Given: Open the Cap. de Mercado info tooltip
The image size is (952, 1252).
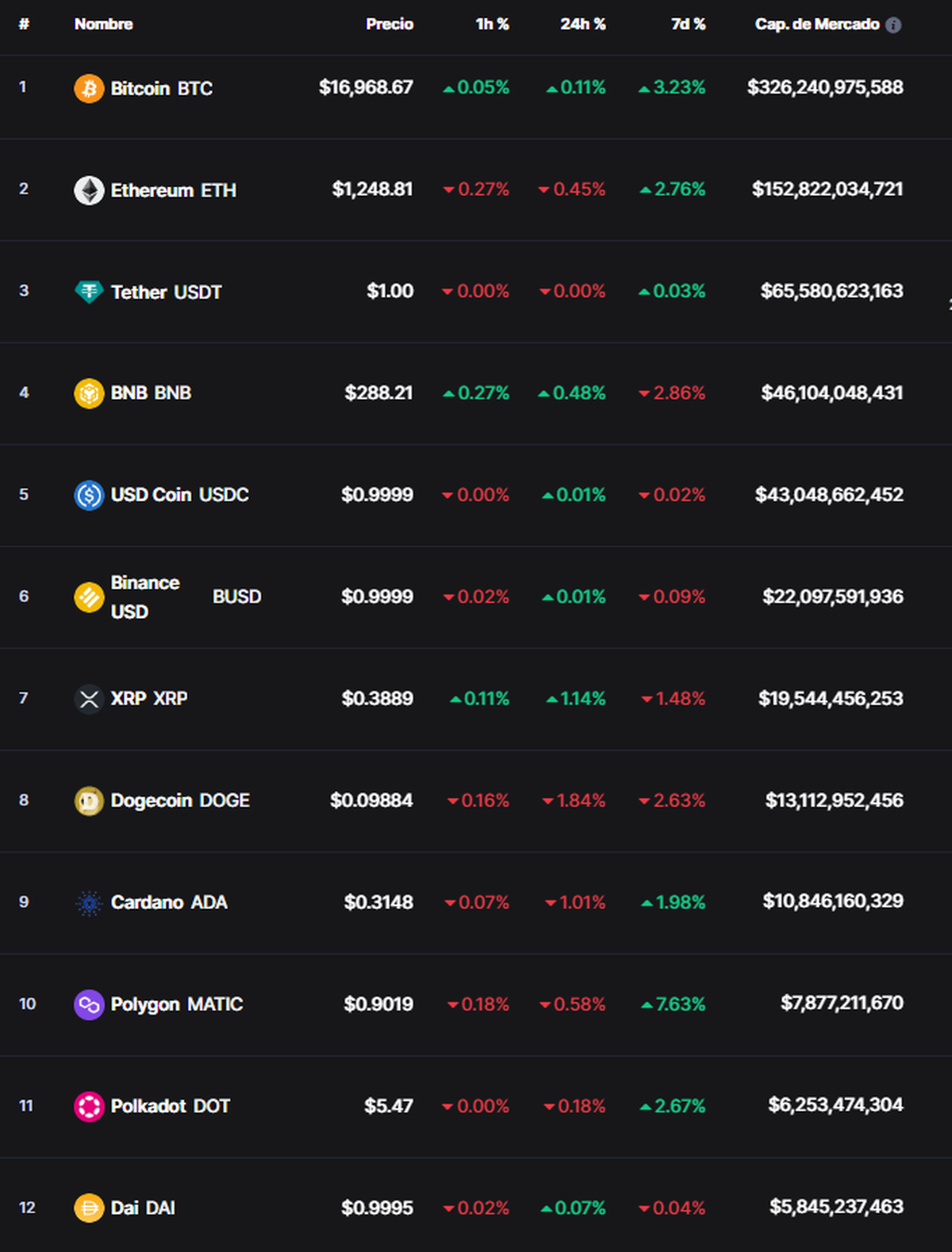Looking at the screenshot, I should 894,24.
